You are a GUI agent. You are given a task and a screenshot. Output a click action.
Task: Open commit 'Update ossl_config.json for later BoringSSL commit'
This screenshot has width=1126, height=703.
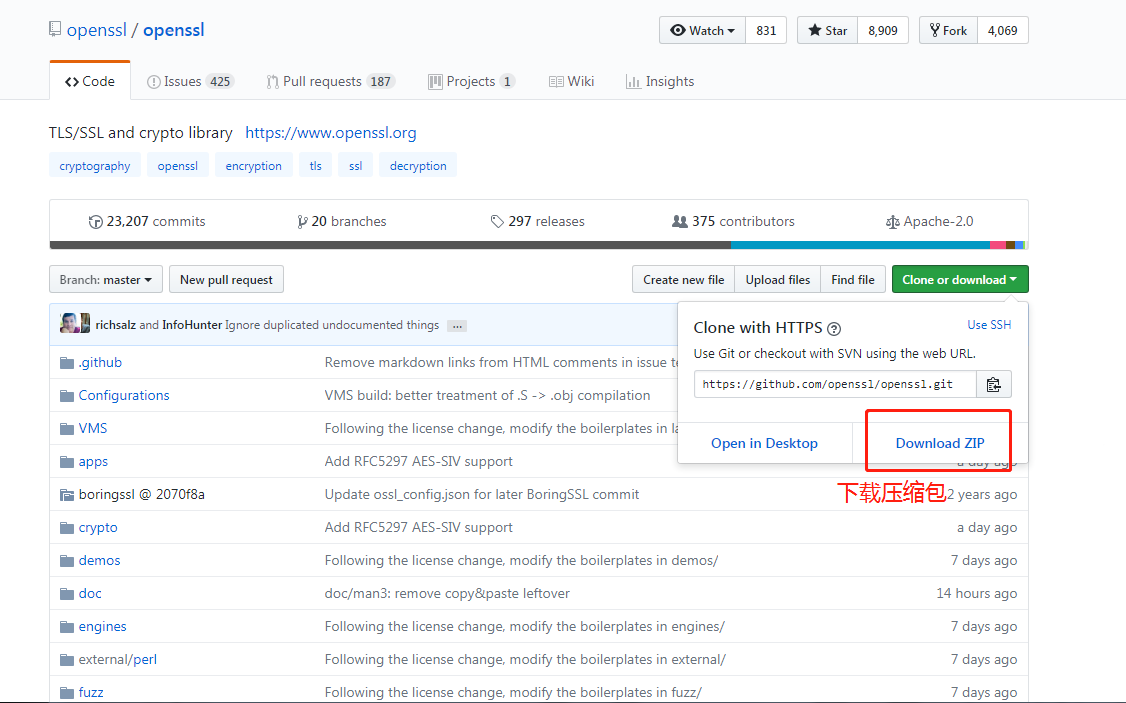coord(482,495)
